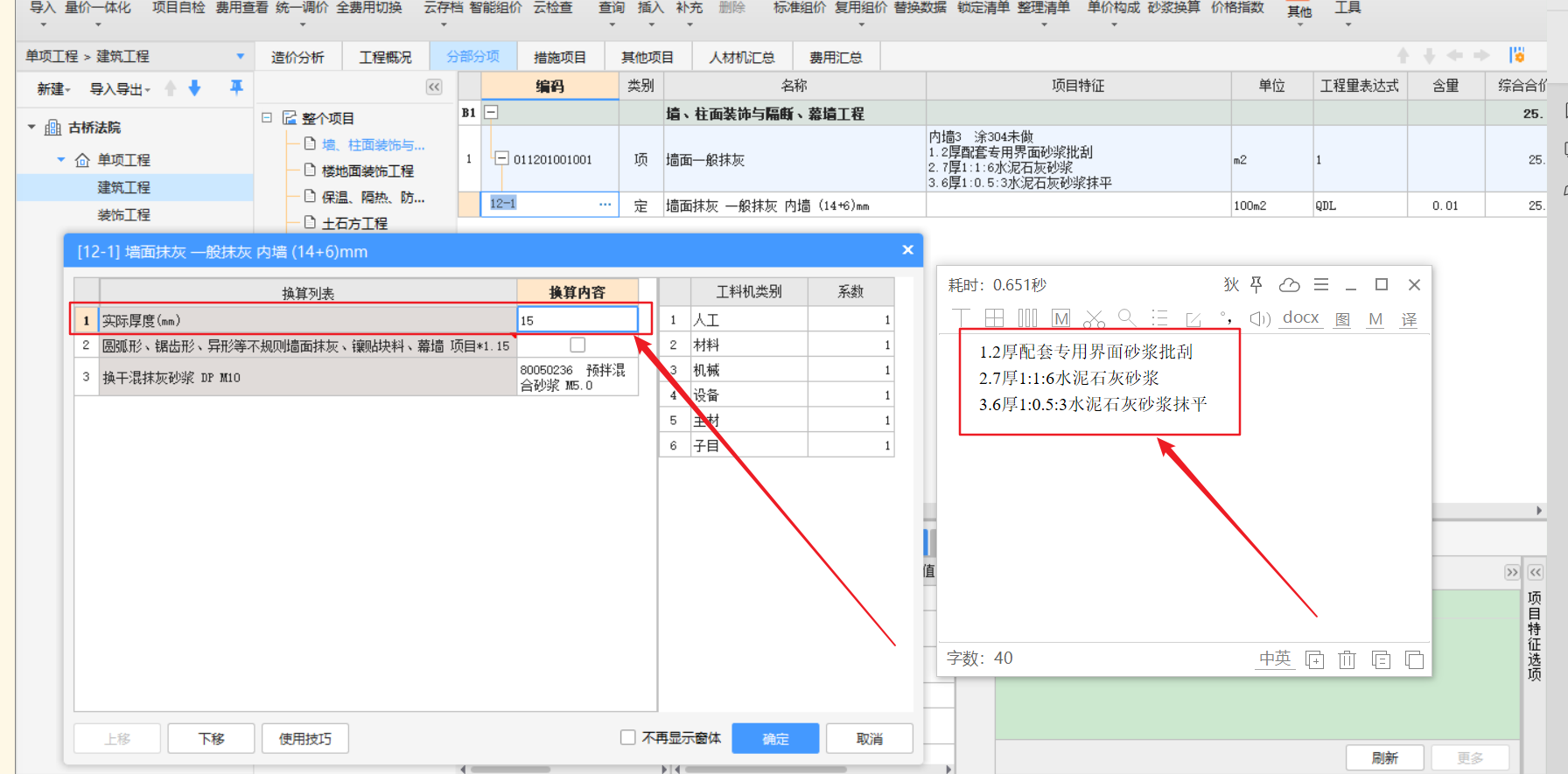Viewport: 1568px width, 774px height.
Task: Select 装饰工程 in the project tree
Action: 123,214
